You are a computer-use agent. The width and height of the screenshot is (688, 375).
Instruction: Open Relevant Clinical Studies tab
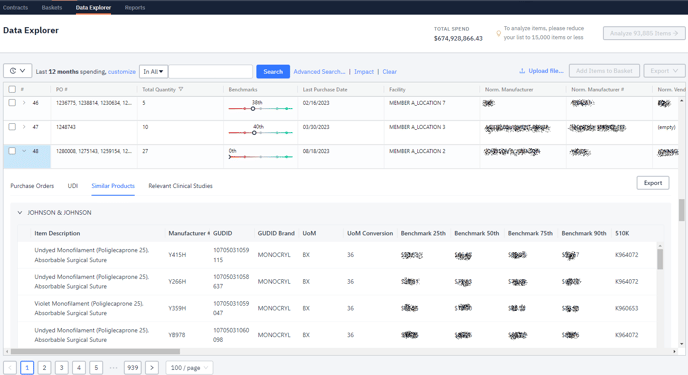click(180, 186)
